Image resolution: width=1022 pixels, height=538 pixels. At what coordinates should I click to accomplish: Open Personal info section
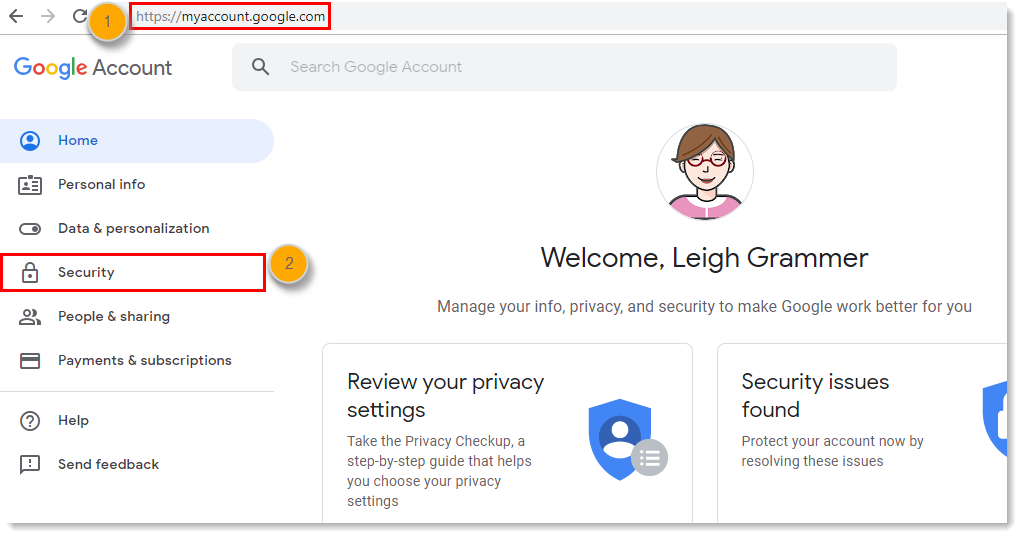(x=101, y=185)
